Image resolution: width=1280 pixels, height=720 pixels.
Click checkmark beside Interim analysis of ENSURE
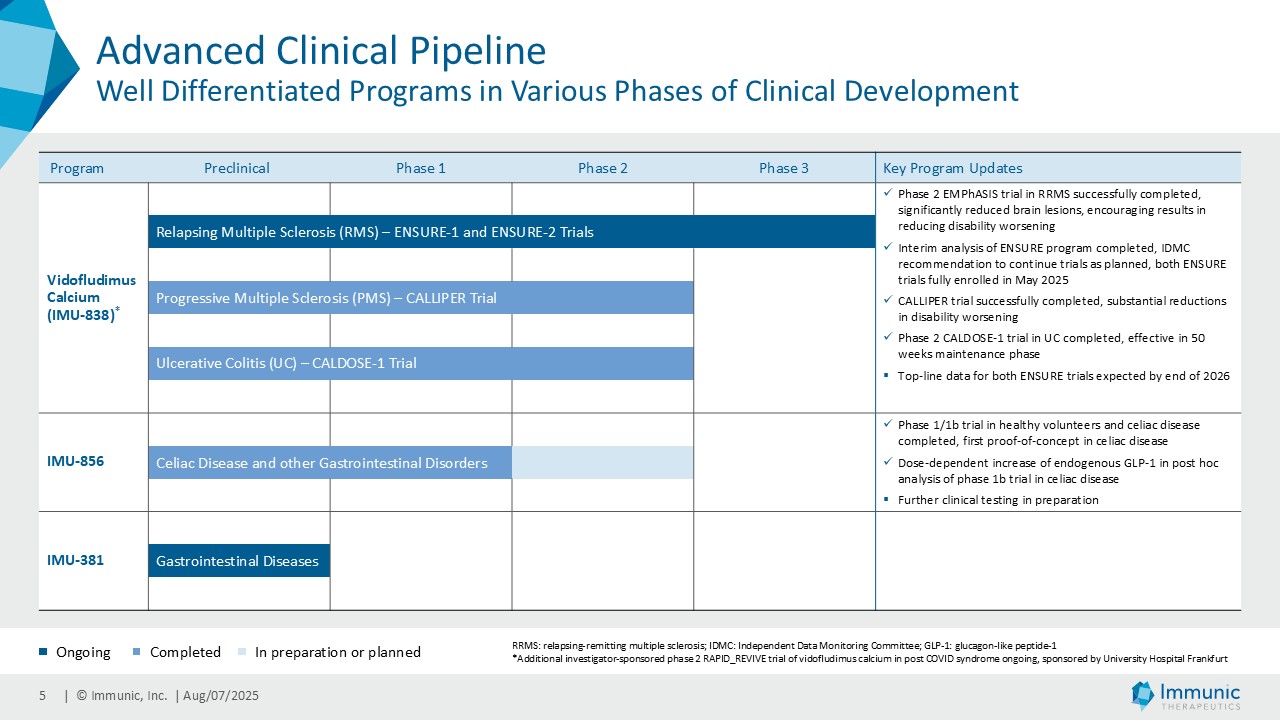[x=888, y=247]
